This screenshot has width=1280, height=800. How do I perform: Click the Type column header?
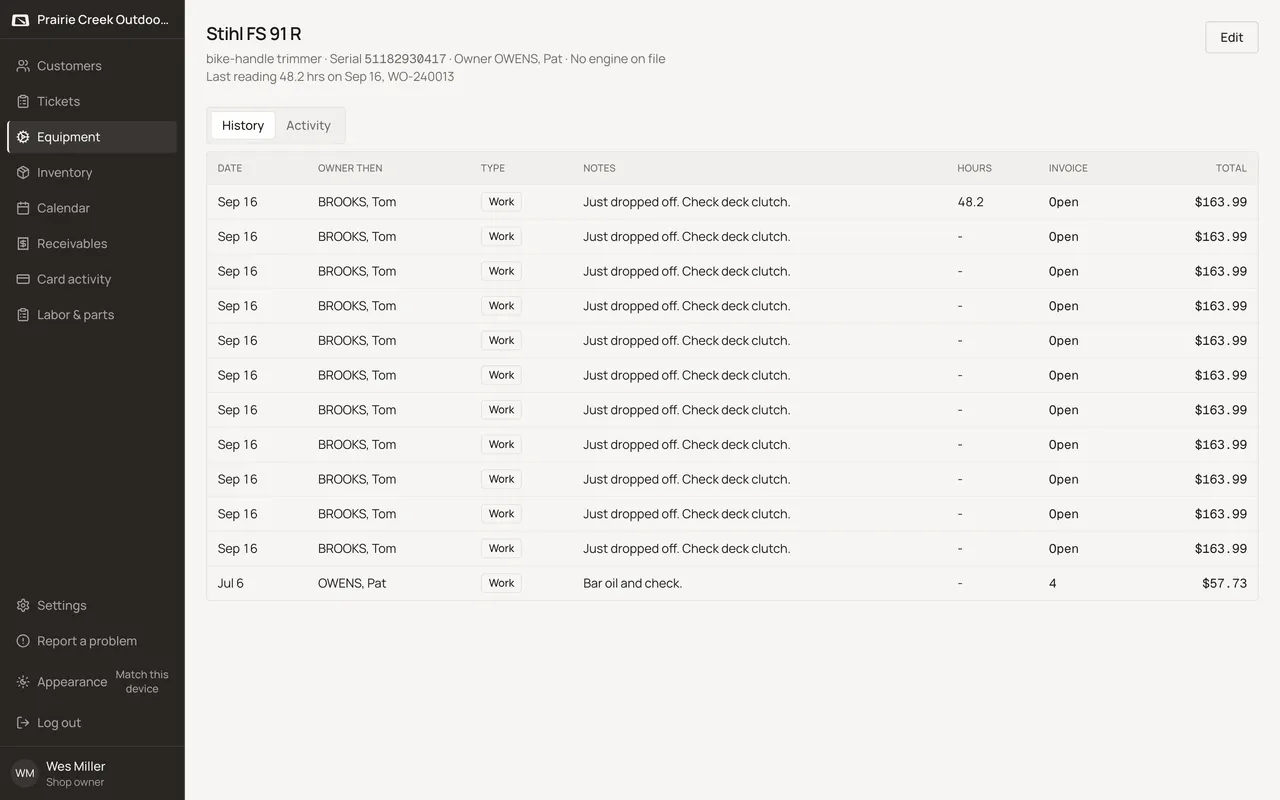(x=493, y=168)
